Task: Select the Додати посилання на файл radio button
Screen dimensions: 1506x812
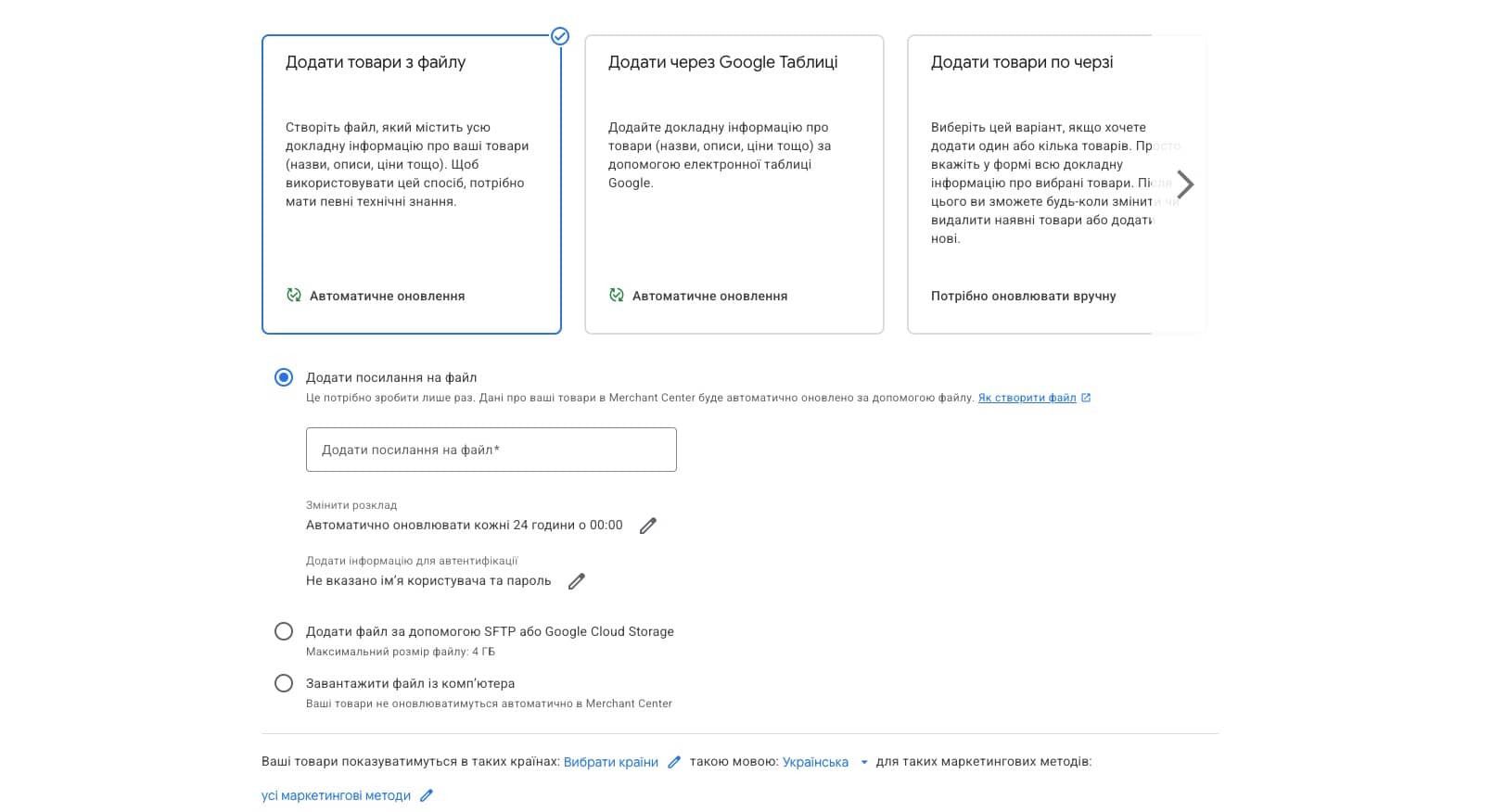Action: click(284, 377)
